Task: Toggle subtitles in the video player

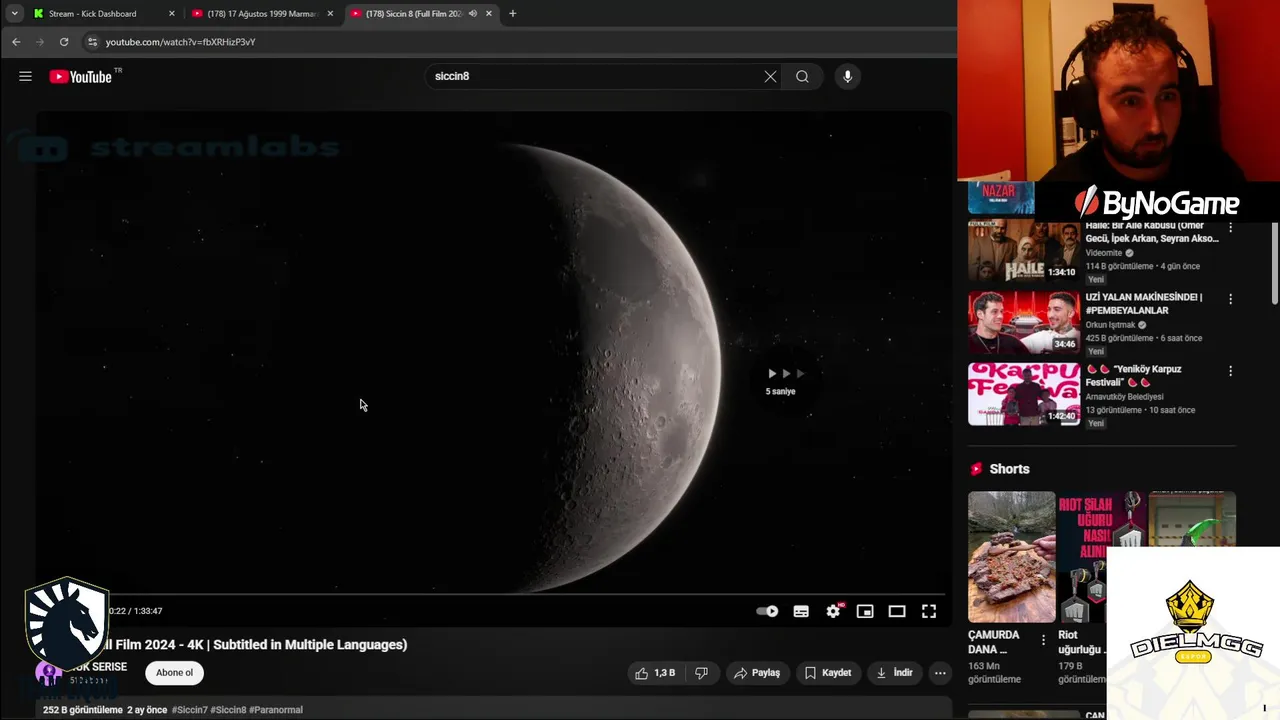Action: [801, 611]
